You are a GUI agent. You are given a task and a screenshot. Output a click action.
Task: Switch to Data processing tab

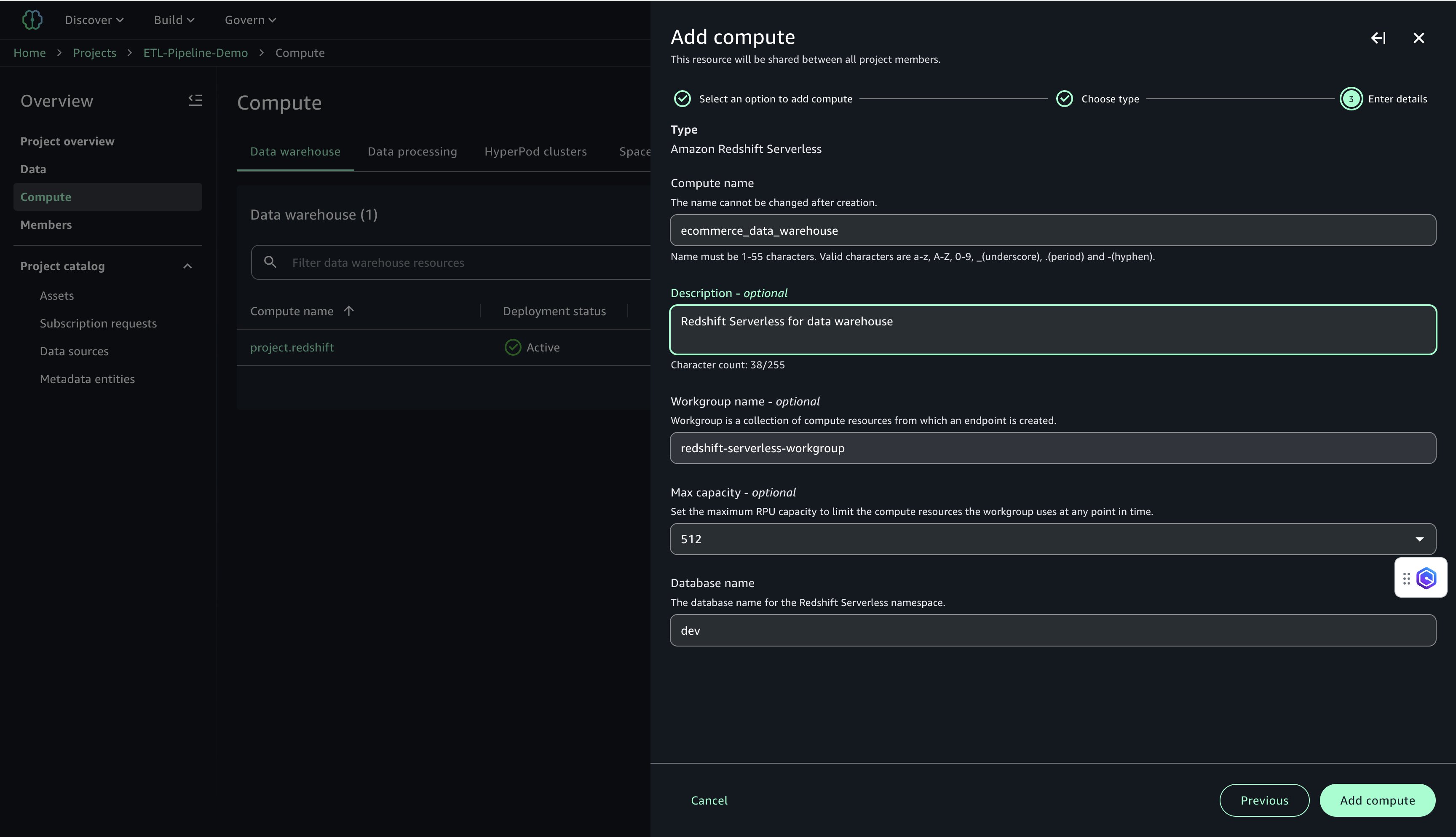click(412, 152)
